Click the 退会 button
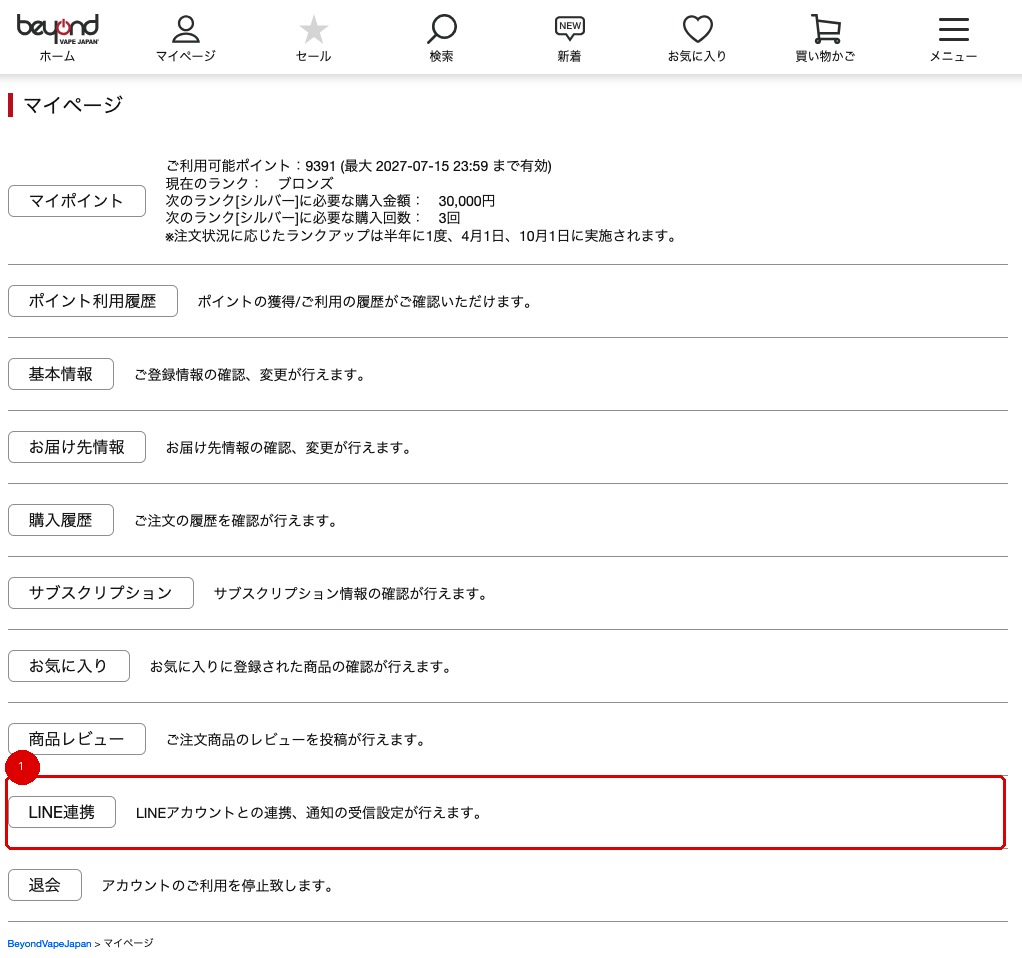The image size is (1022, 958). (x=45, y=885)
